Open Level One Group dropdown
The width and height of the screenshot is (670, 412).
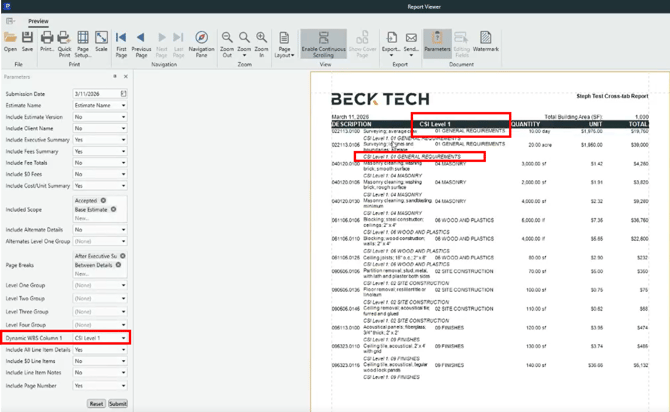pyautogui.click(x=123, y=285)
